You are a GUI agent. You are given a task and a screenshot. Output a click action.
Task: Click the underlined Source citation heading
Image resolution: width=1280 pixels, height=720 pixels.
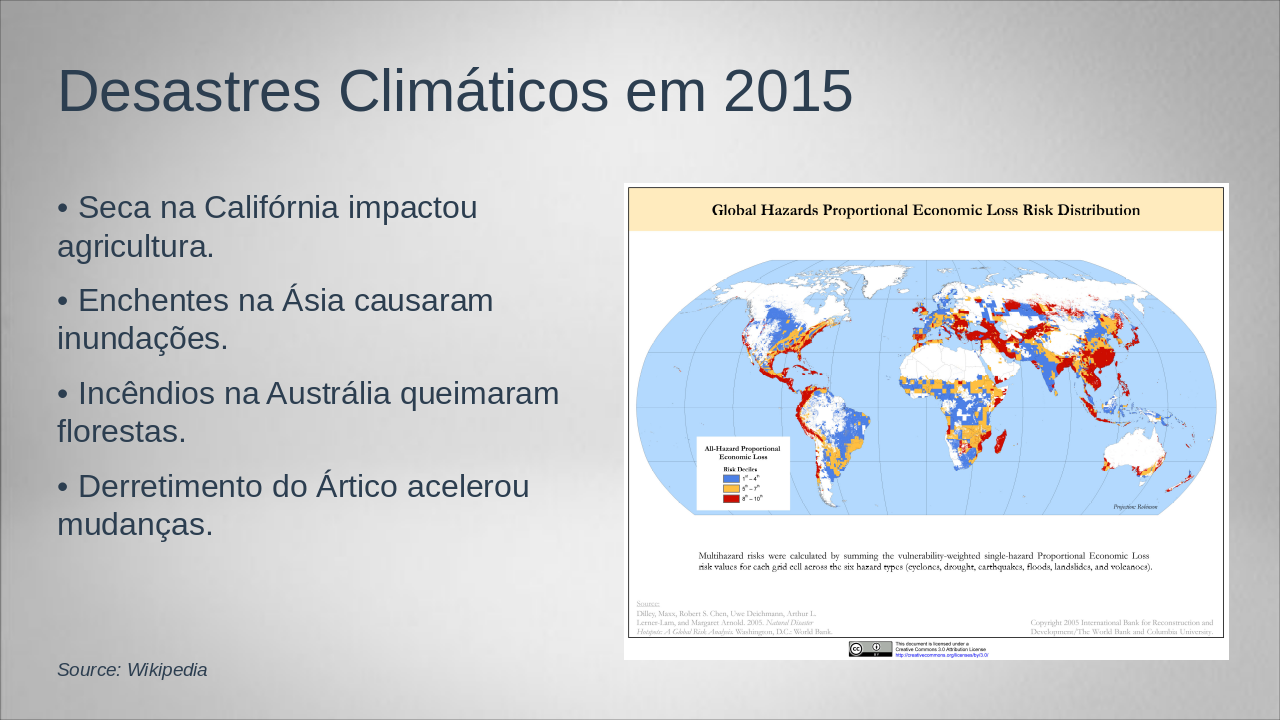647,603
